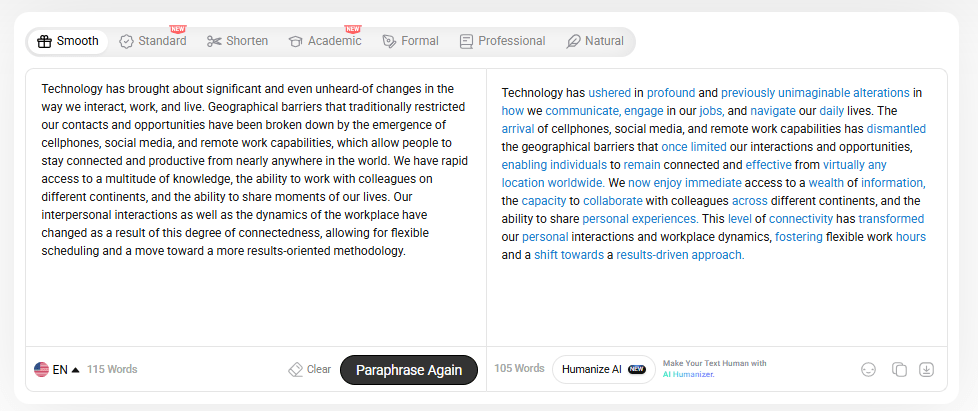Click the Paraphrase Again button
The width and height of the screenshot is (978, 411).
coord(409,370)
